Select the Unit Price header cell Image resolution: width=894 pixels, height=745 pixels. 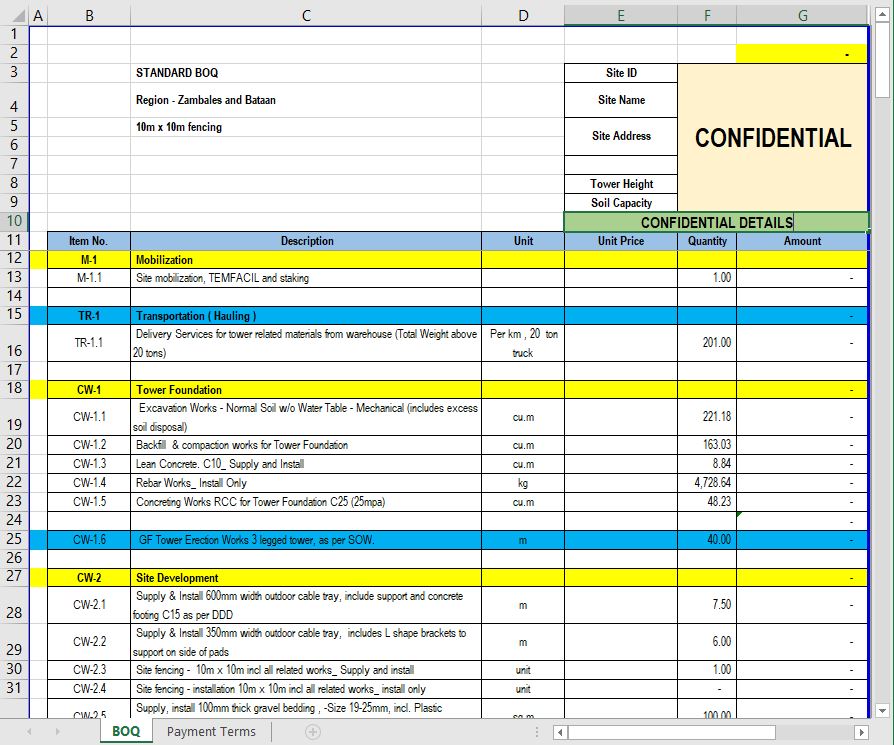[x=621, y=241]
